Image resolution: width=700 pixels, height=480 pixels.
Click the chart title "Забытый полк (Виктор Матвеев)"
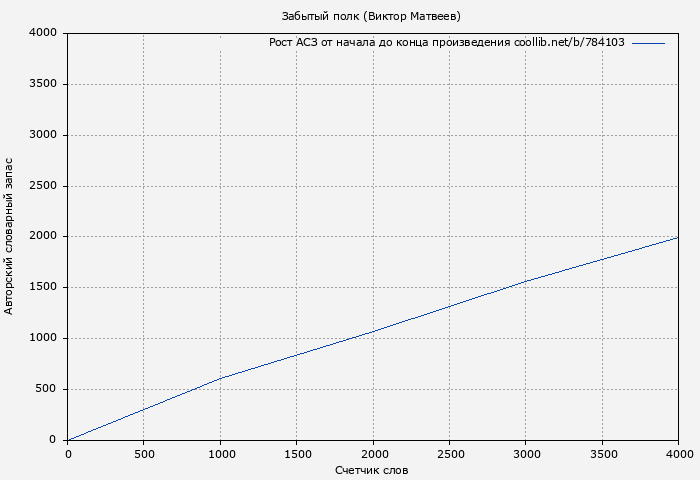tap(371, 16)
